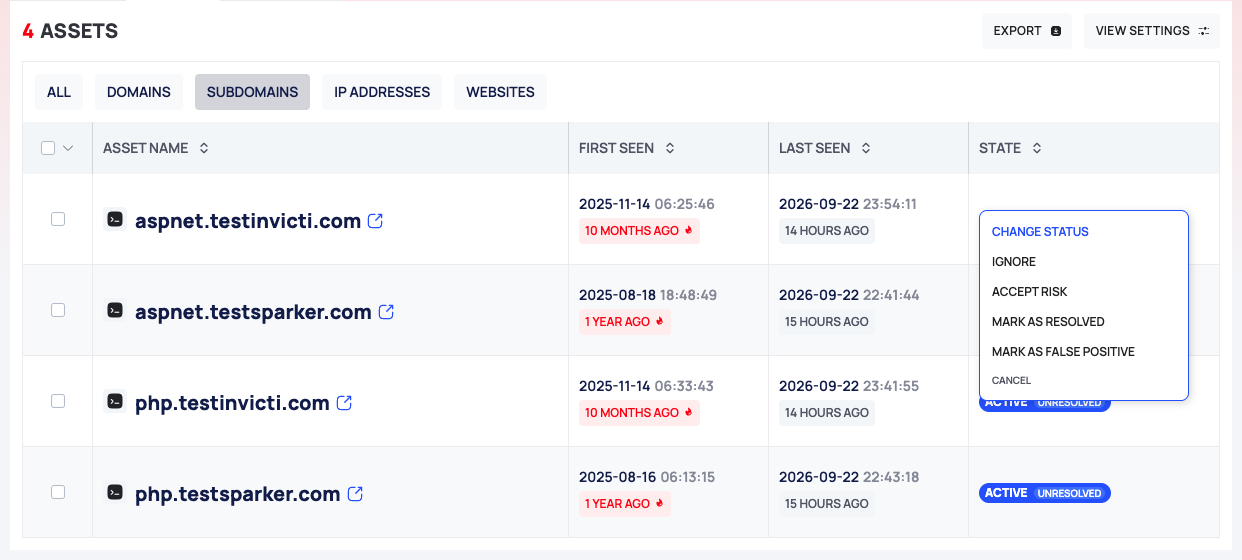Open the aspnet.testsparker.com asset name
Viewport: 1242px width, 560px height.
(253, 312)
